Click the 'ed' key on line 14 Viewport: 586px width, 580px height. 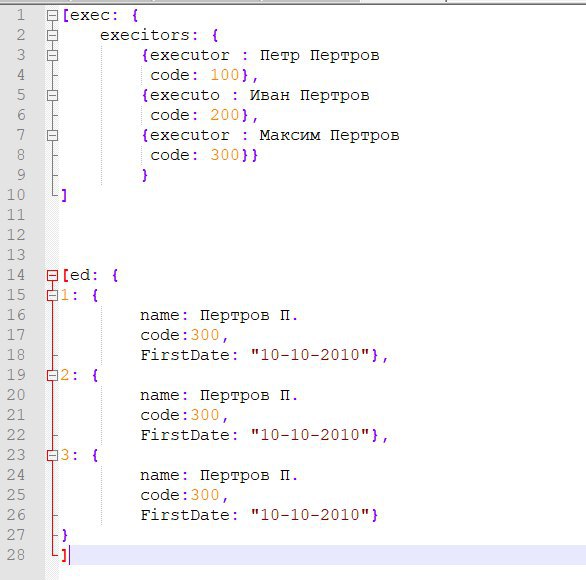80,275
